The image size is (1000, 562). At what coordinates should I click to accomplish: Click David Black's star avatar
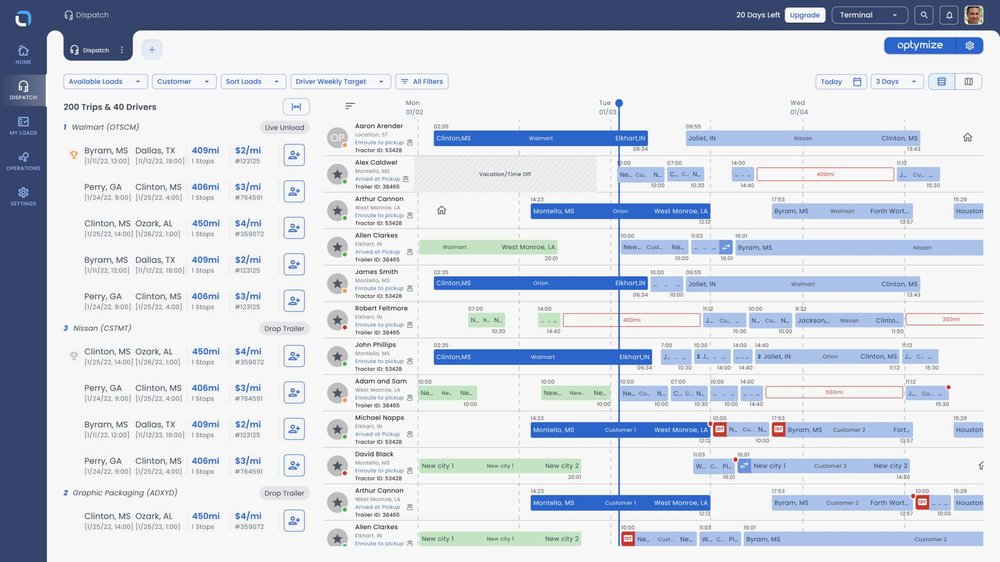[337, 466]
